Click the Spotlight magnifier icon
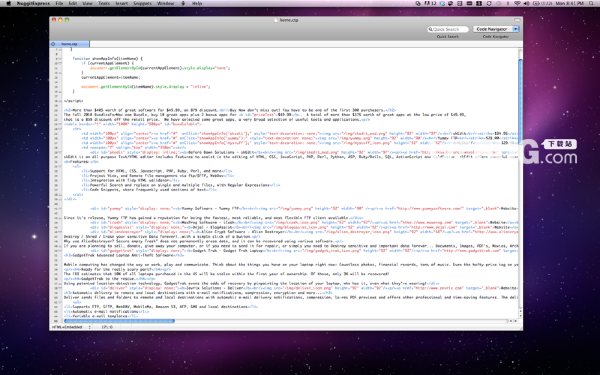The image size is (600, 375). 592,3
